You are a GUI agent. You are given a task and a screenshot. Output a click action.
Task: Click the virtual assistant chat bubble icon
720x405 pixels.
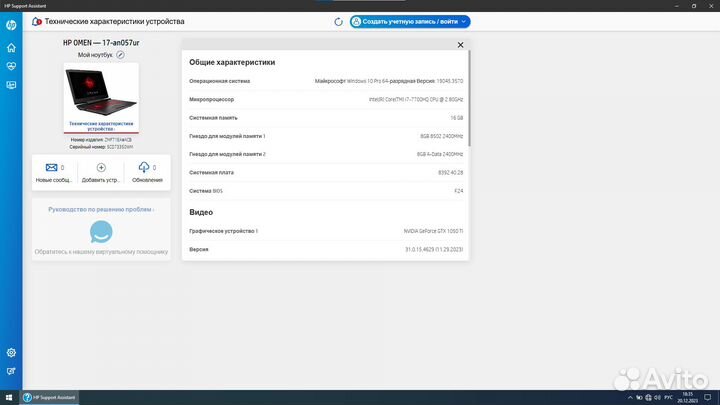pos(101,231)
